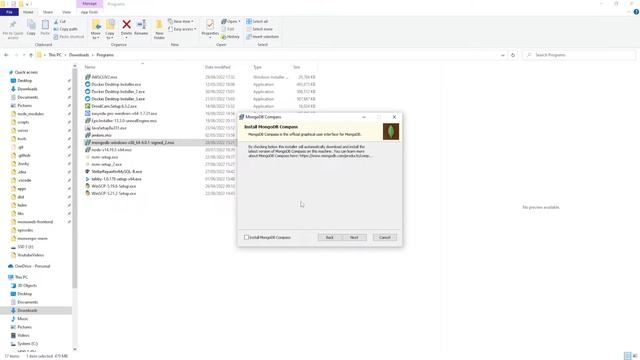Image resolution: width=640 pixels, height=360 pixels.
Task: Sort files by the Type column
Action: [x=257, y=67]
